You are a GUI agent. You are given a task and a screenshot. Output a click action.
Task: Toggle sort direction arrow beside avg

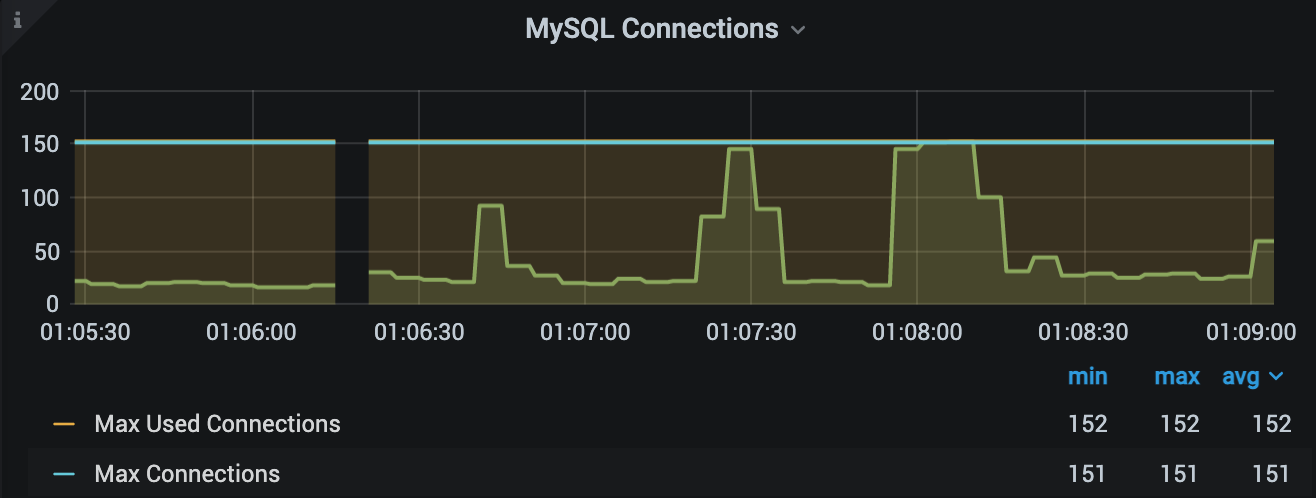1276,378
